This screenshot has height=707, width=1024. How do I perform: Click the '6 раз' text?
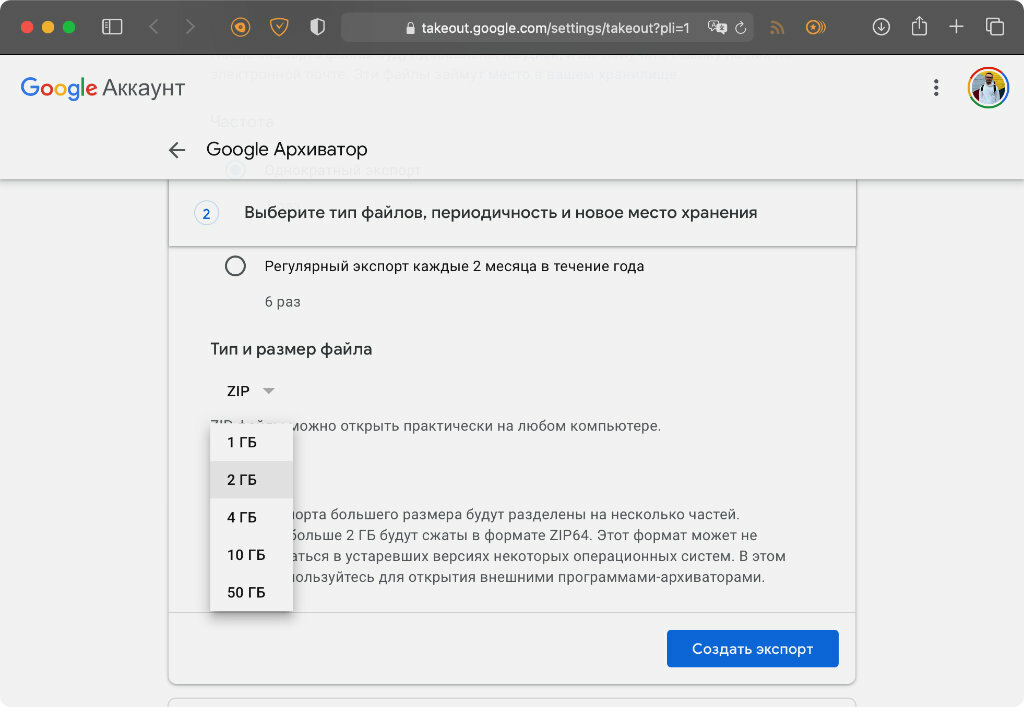[283, 302]
